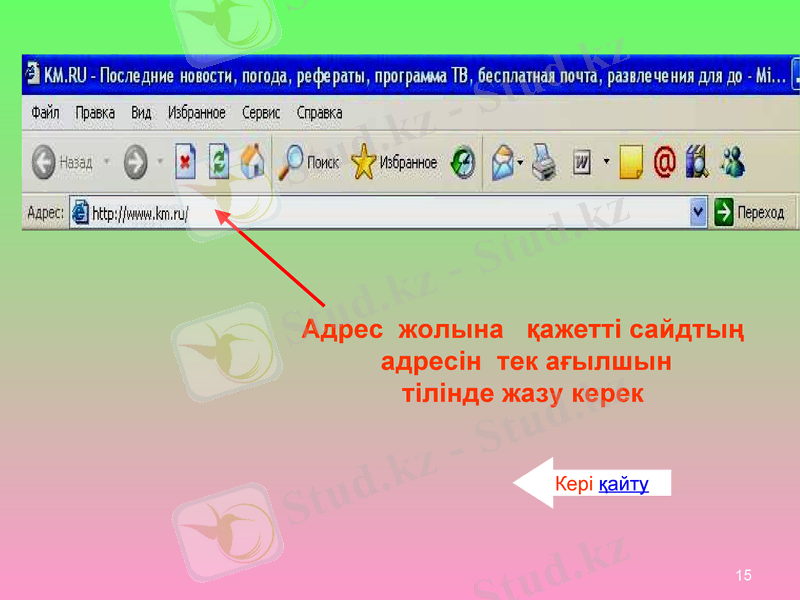The image size is (800, 600).
Task: Refresh the KM.RU page
Action: coord(218,161)
